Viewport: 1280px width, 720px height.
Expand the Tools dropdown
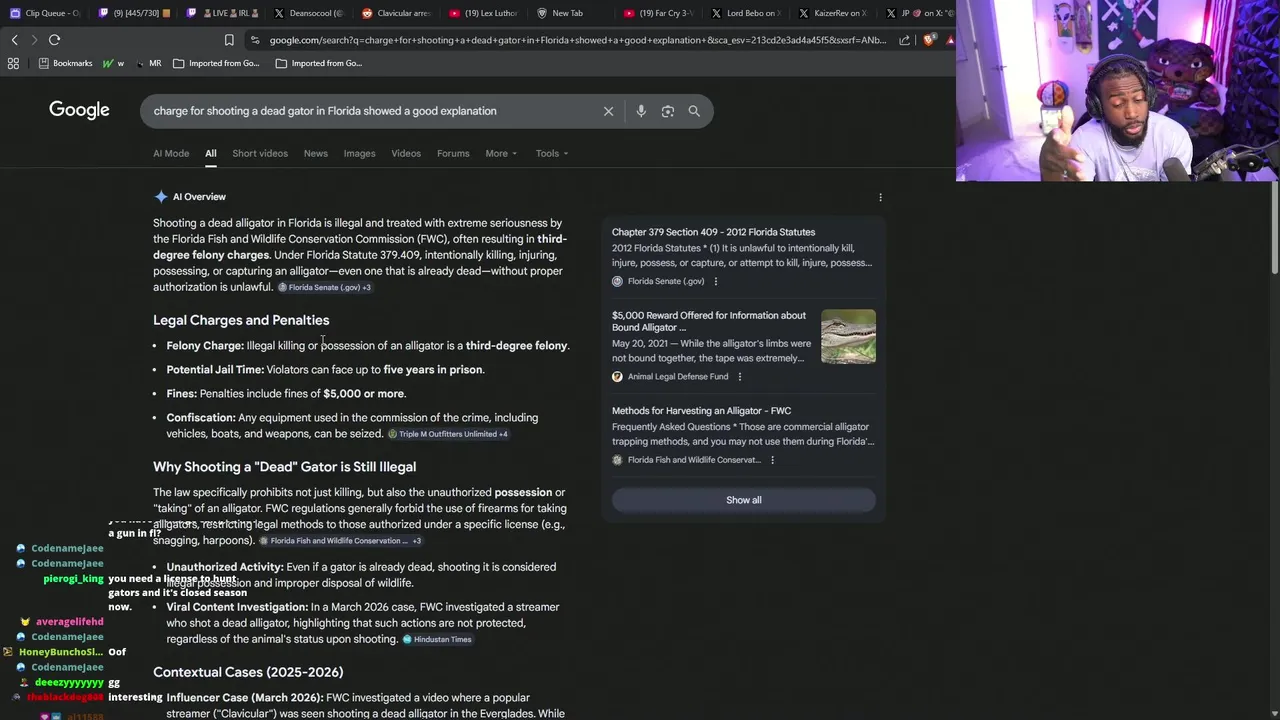point(551,153)
